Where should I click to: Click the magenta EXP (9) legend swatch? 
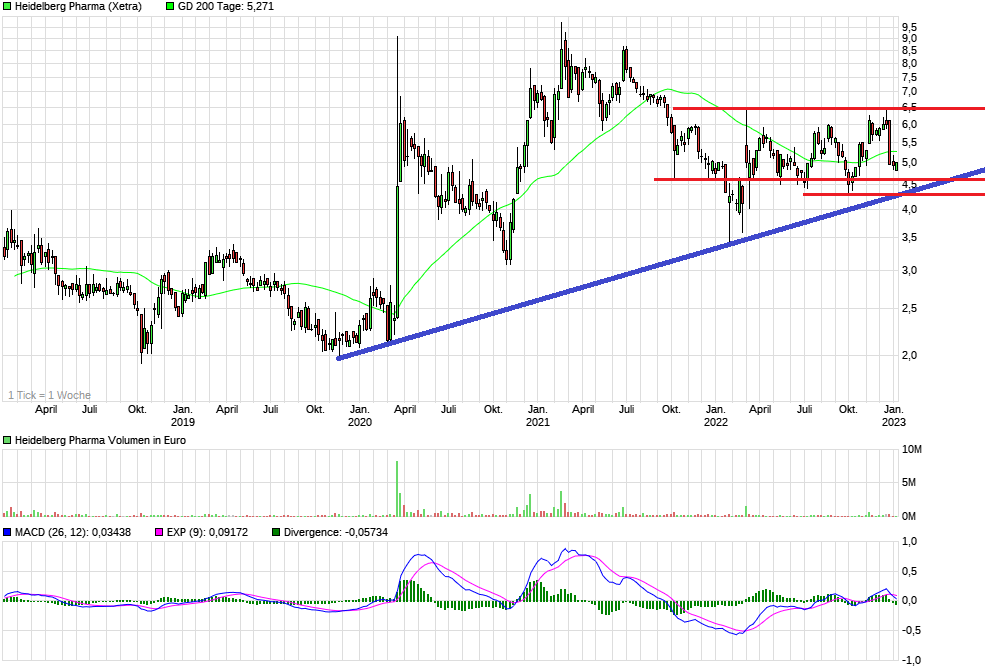click(x=159, y=532)
